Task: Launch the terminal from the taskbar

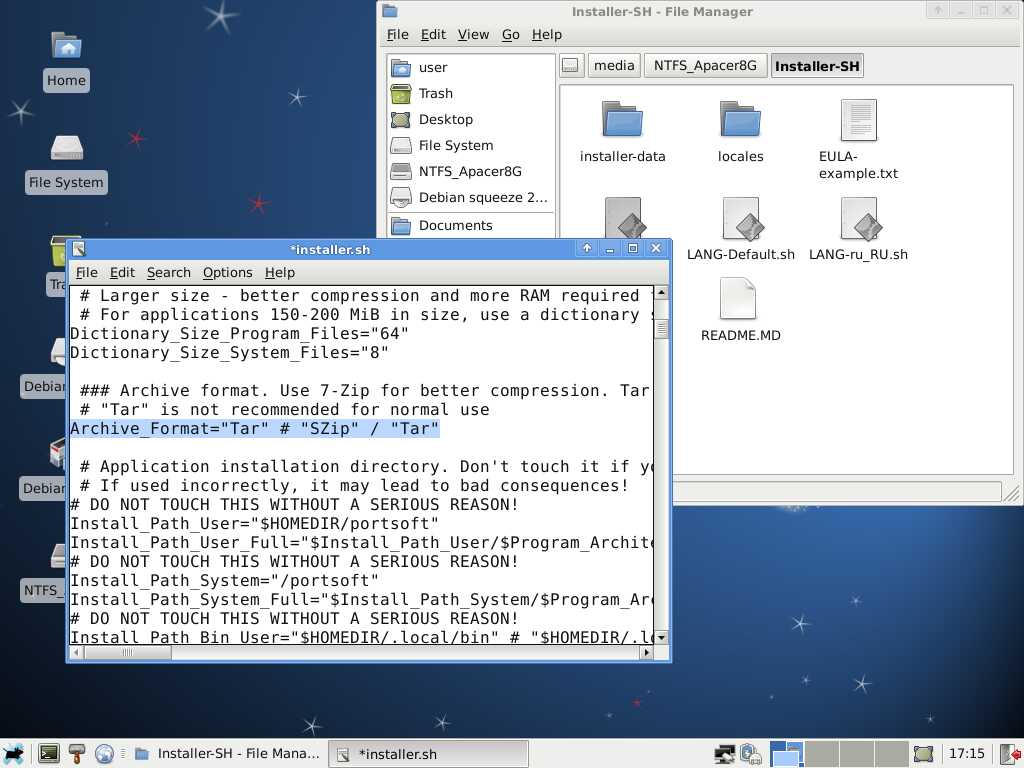Action: 48,754
